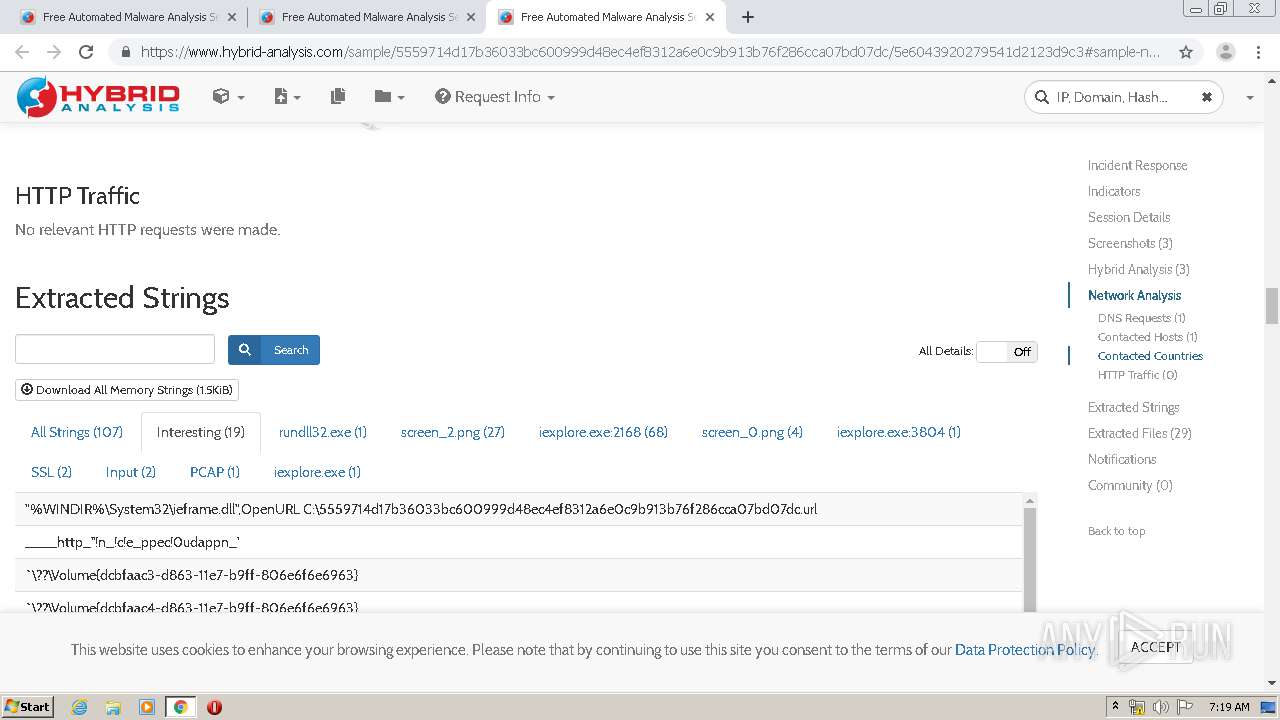This screenshot has width=1280, height=720.
Task: Toggle the All Details switch
Action: (x=1007, y=352)
